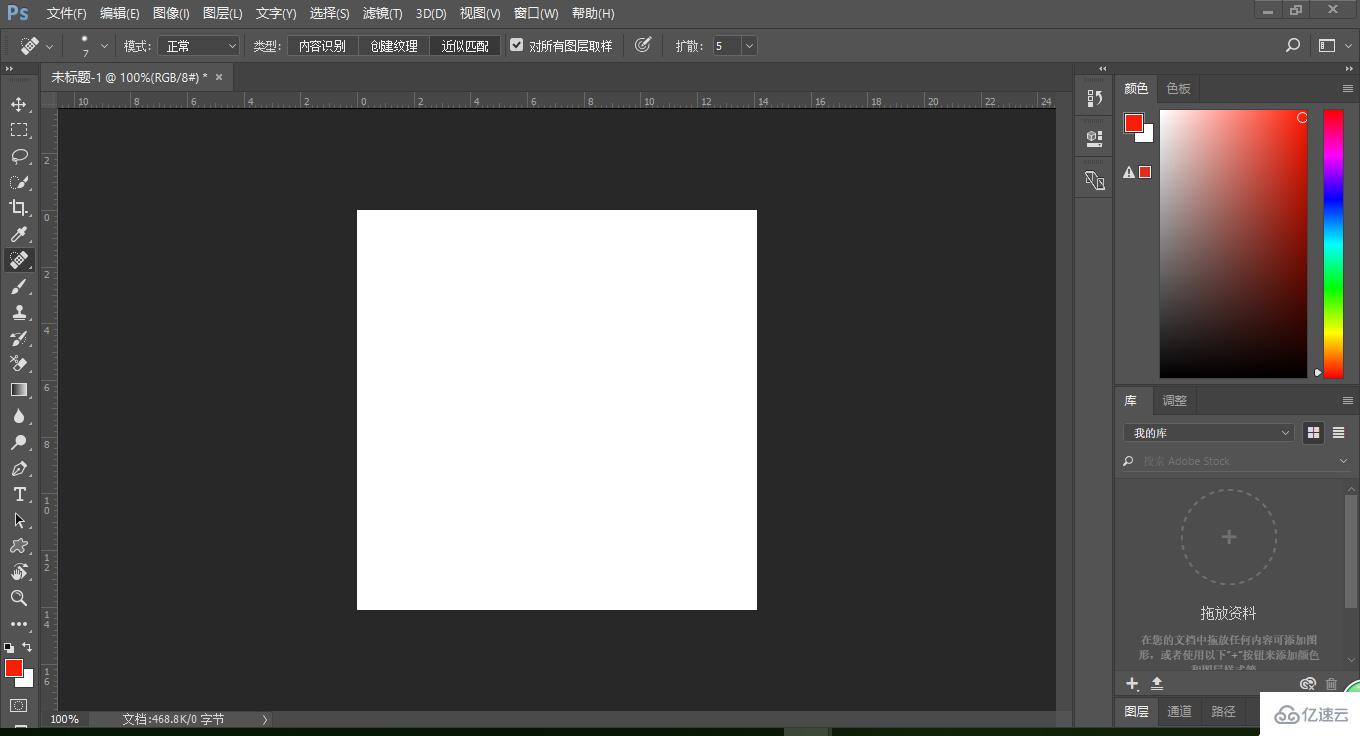Open the 扩散 value dropdown arrow
This screenshot has height=736, width=1360.
tap(749, 46)
